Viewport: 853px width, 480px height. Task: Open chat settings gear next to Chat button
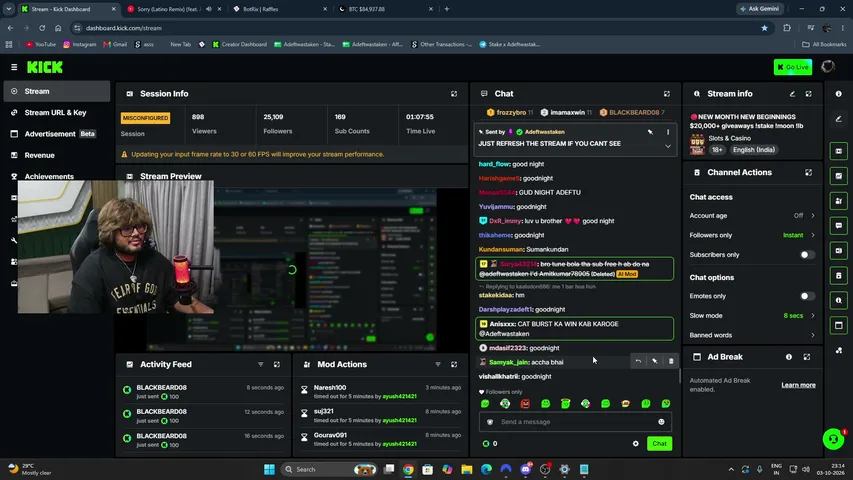click(x=635, y=444)
